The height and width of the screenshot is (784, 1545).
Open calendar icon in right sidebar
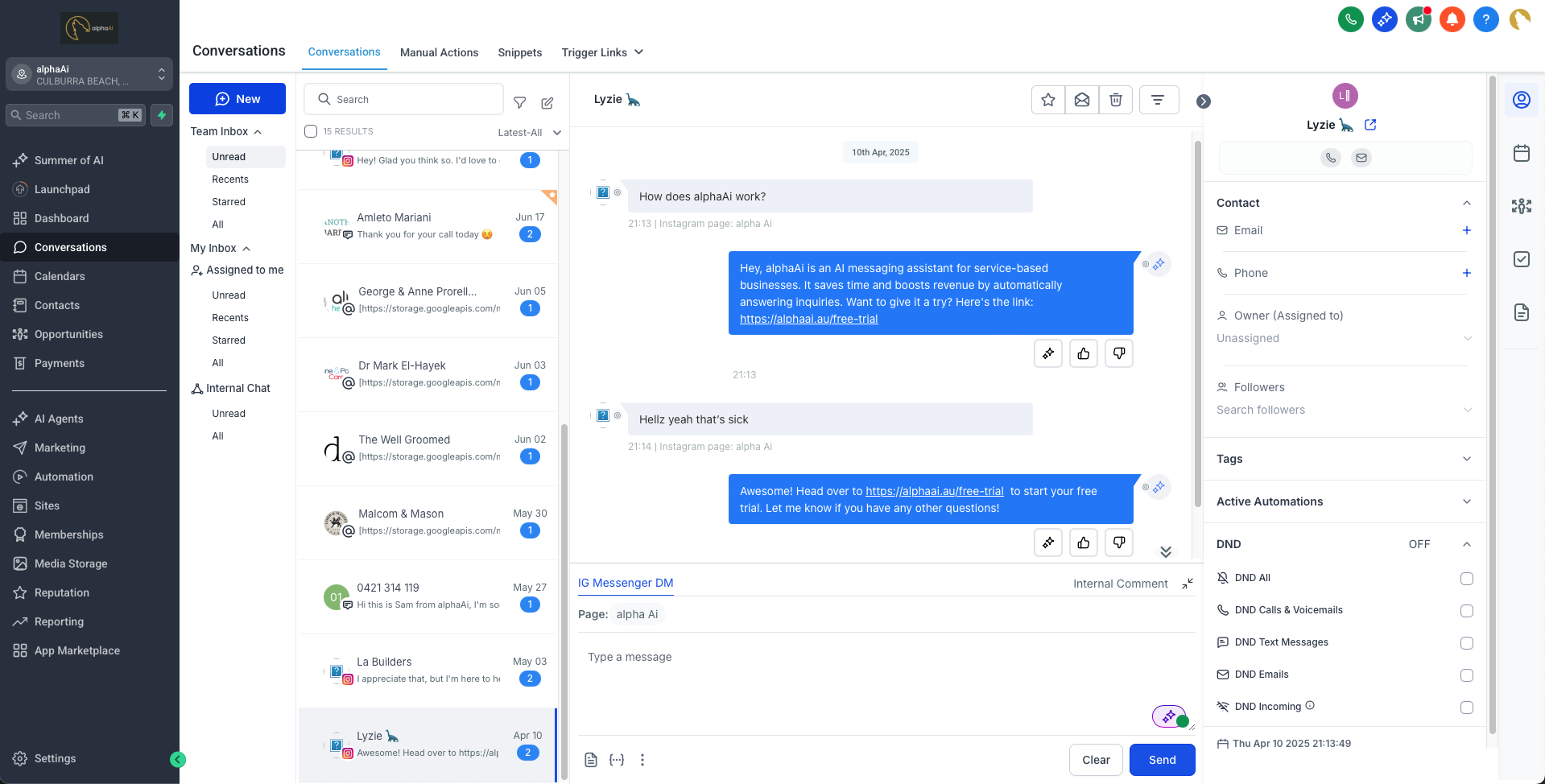tap(1521, 153)
